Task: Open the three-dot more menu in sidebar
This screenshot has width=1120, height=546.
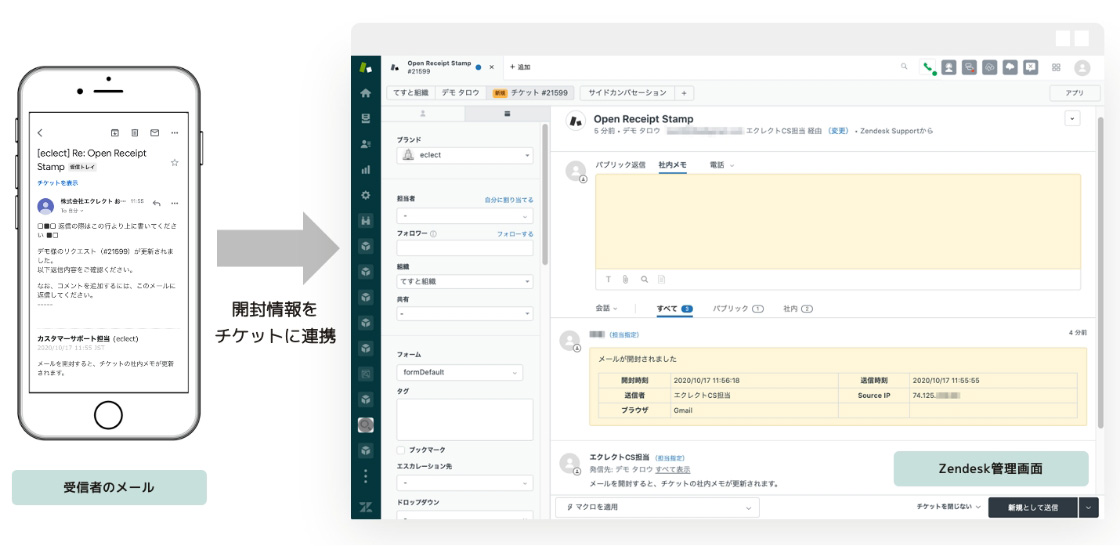Action: 366,476
